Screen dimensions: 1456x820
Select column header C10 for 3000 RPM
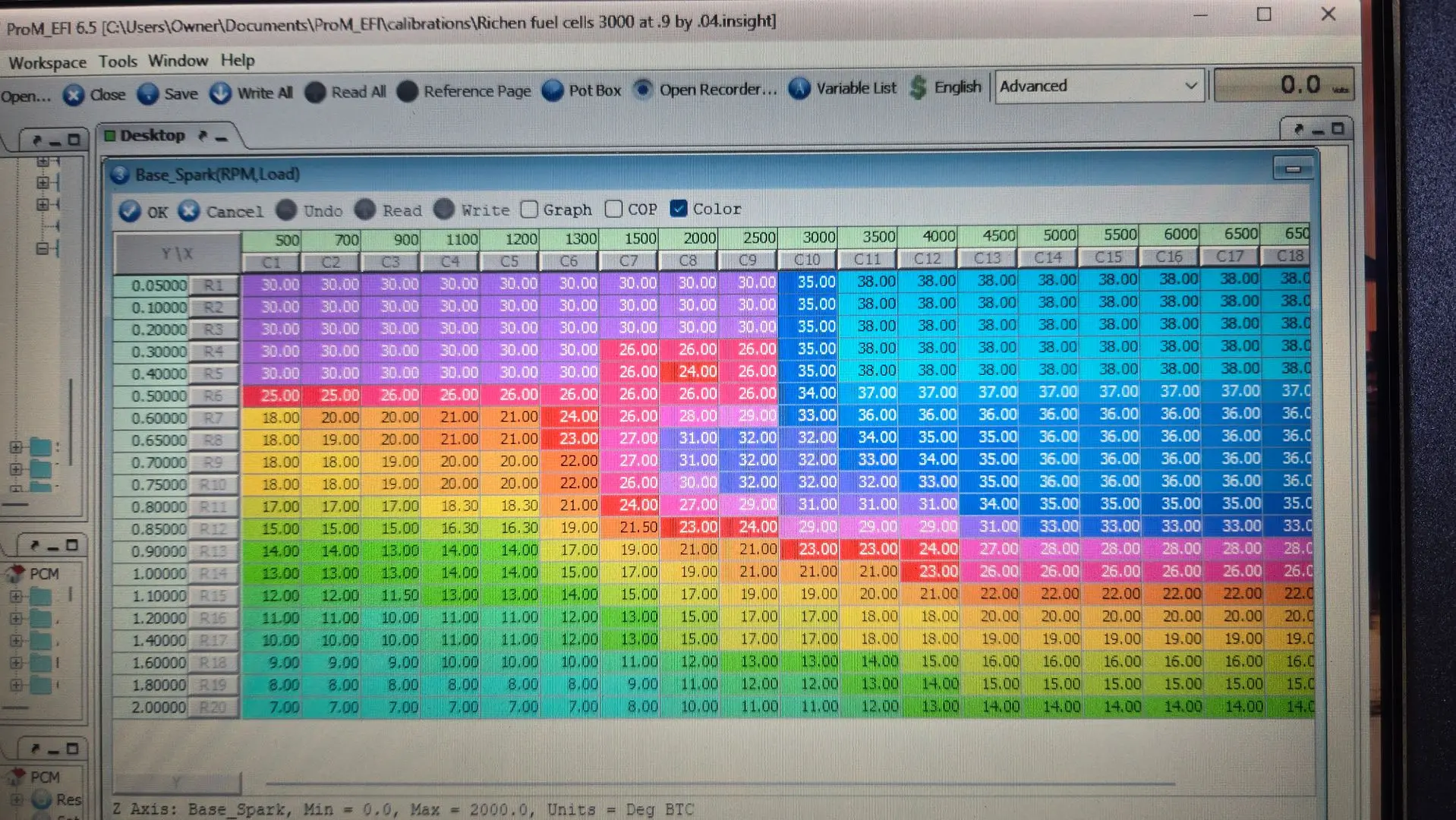click(807, 260)
